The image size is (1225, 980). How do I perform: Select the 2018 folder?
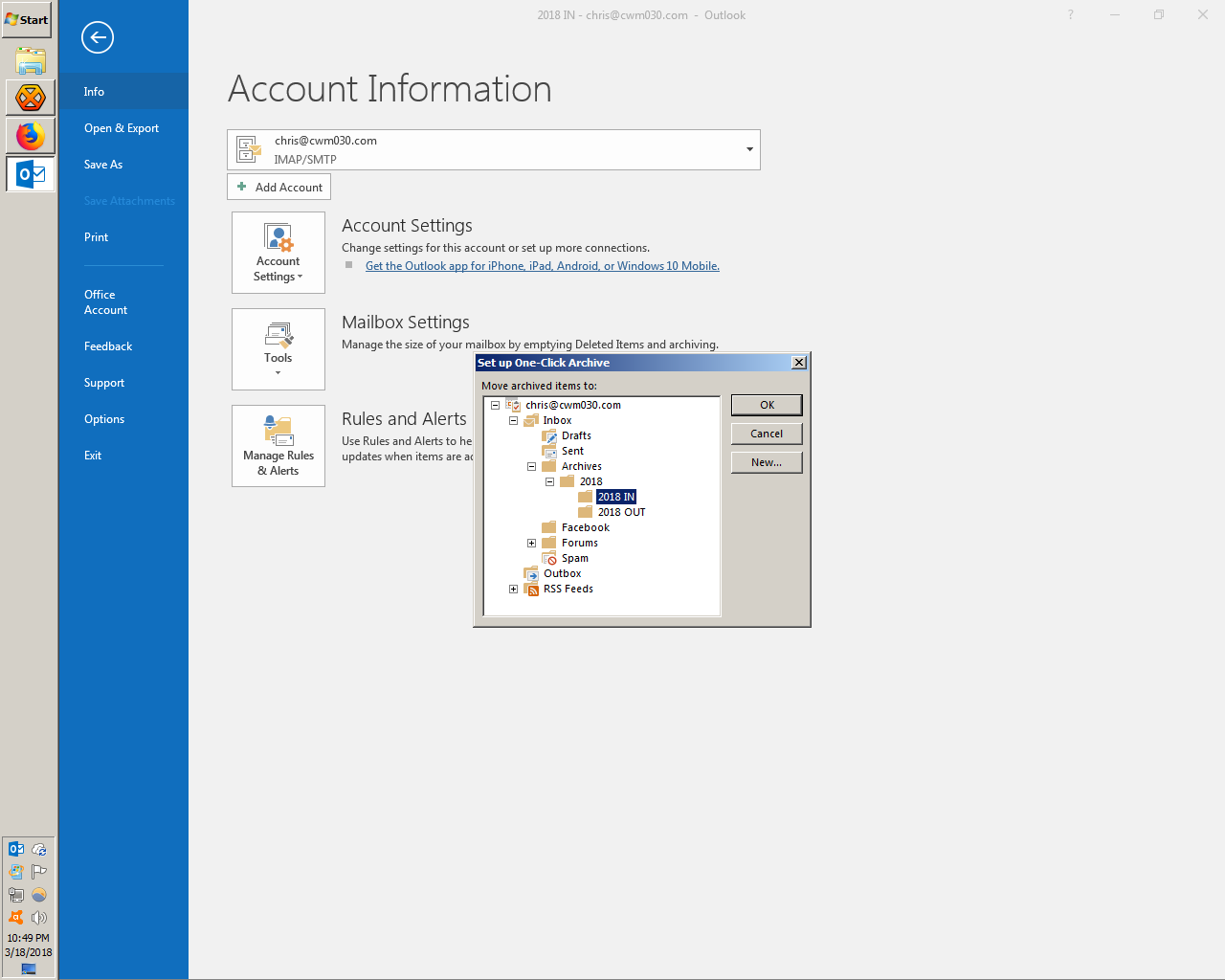pos(590,481)
